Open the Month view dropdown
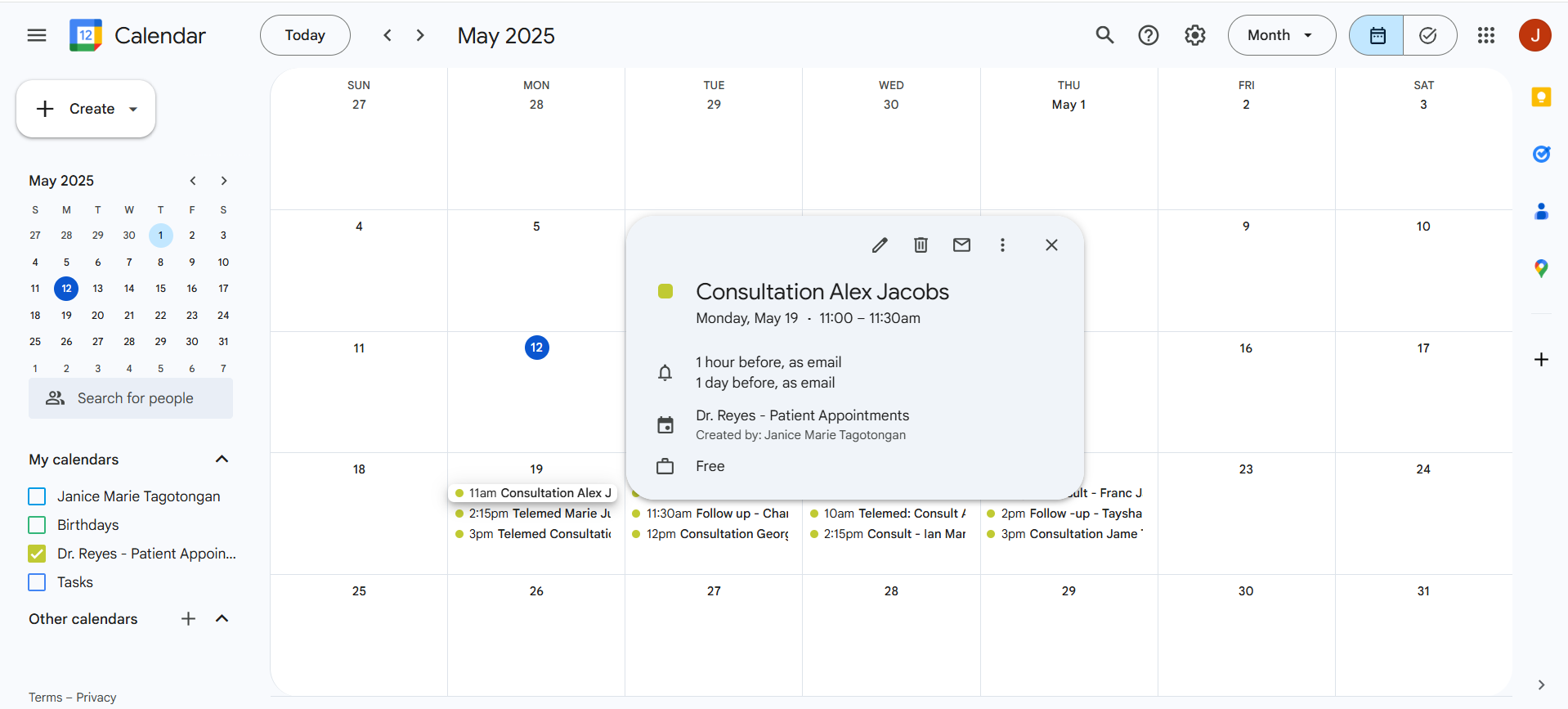The image size is (1568, 709). [1281, 35]
